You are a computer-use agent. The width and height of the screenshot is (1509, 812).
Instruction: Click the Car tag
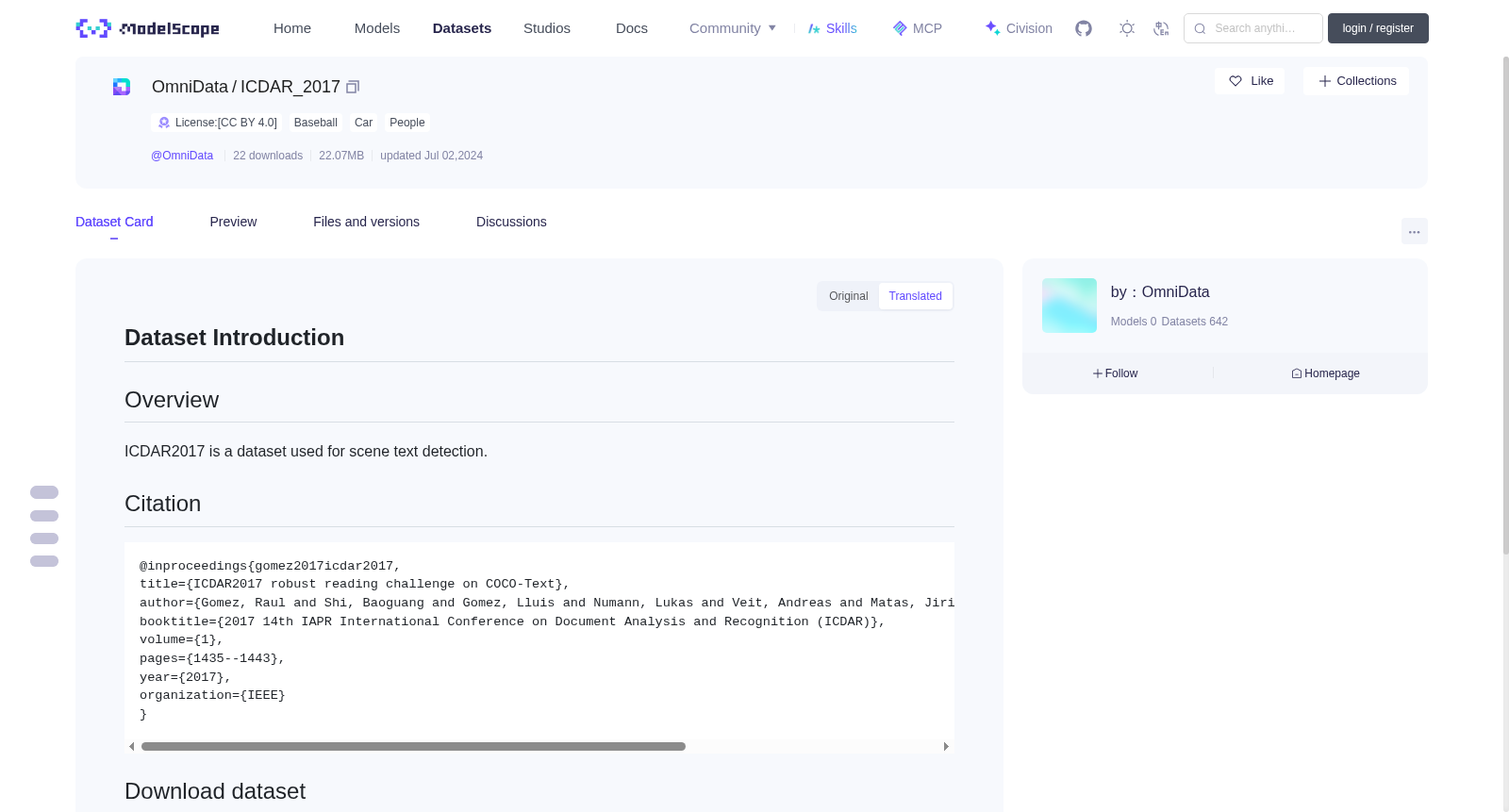[x=363, y=123]
